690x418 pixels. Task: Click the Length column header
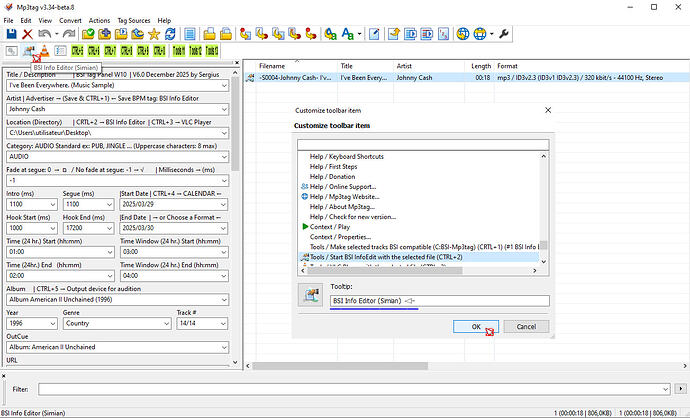(x=480, y=66)
